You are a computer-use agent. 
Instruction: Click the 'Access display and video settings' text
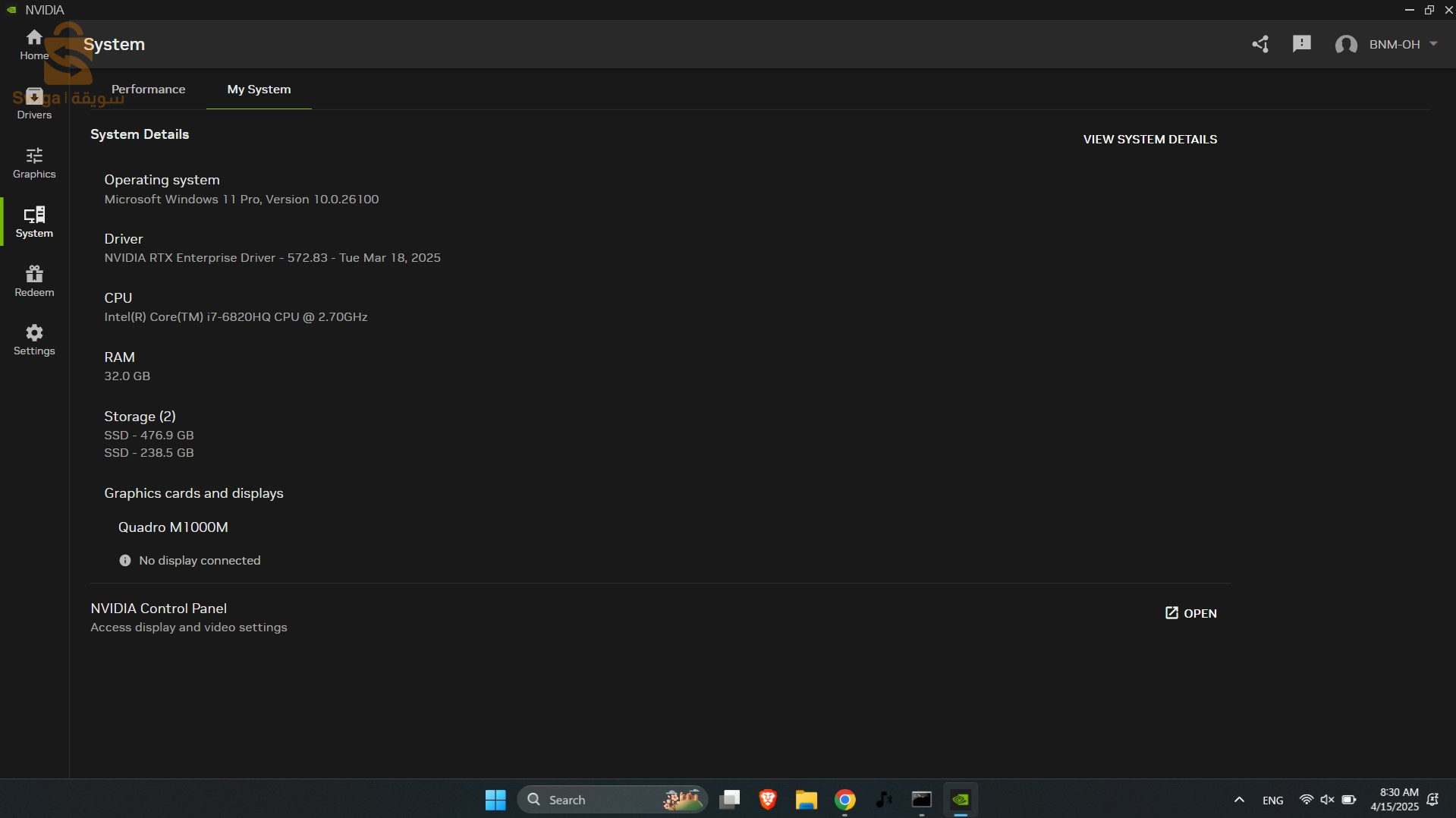(189, 627)
